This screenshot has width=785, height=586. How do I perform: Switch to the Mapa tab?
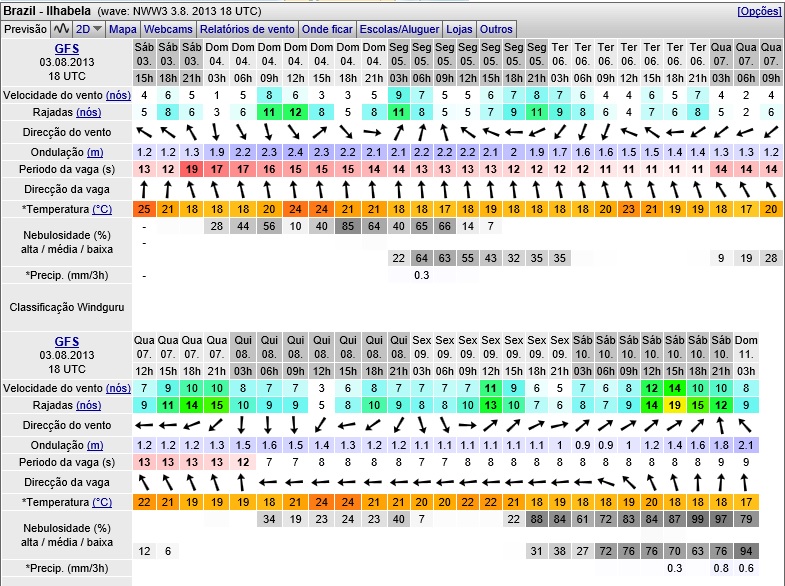123,29
